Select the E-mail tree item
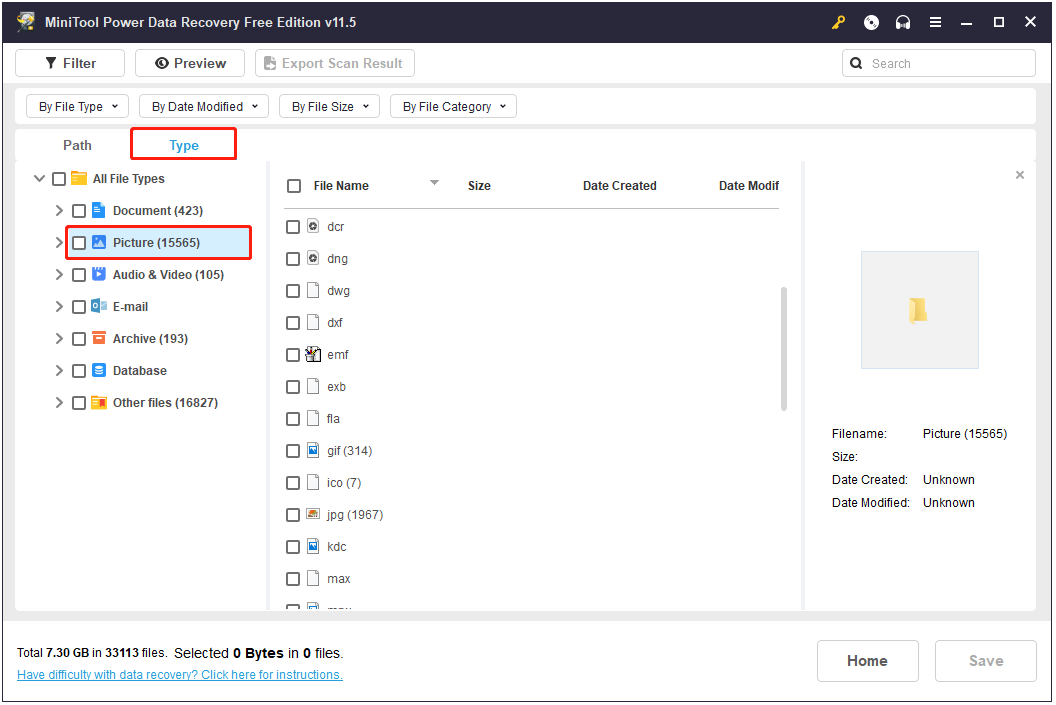The width and height of the screenshot is (1056, 705). pyautogui.click(x=131, y=307)
